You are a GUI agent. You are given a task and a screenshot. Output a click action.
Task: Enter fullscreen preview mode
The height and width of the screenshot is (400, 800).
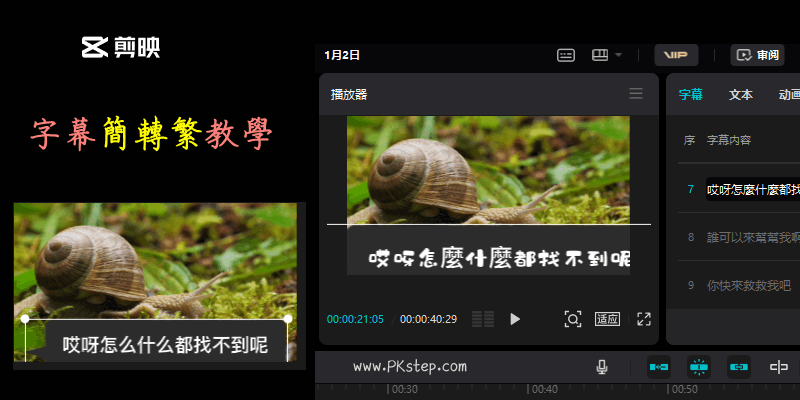tap(644, 319)
